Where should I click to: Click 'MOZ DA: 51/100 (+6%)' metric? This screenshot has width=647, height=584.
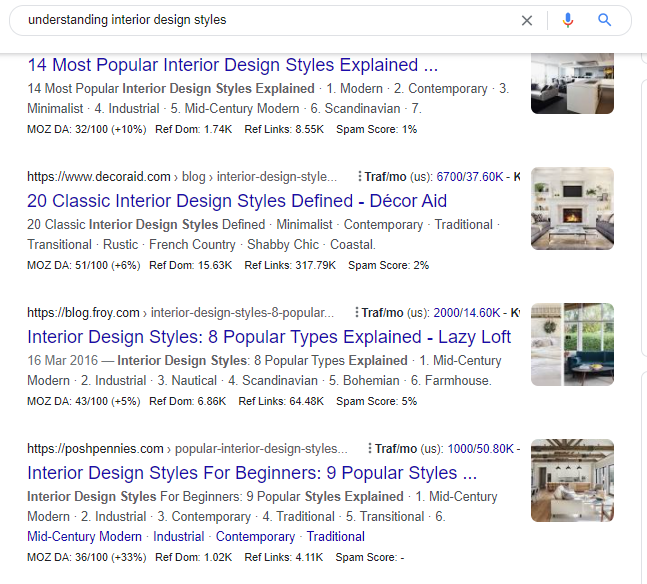click(84, 265)
